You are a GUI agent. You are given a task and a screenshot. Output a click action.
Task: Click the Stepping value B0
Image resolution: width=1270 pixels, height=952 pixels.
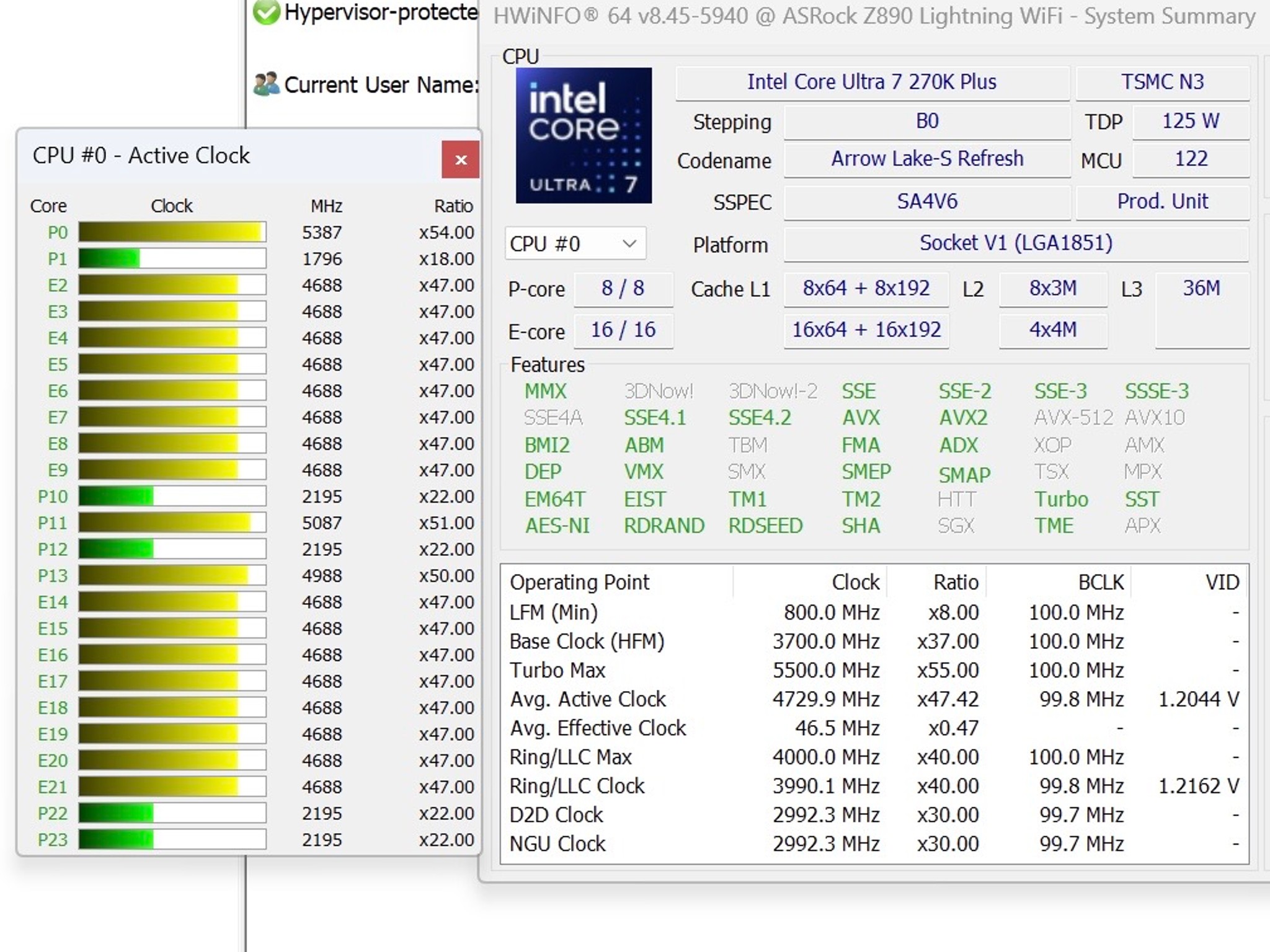(927, 121)
